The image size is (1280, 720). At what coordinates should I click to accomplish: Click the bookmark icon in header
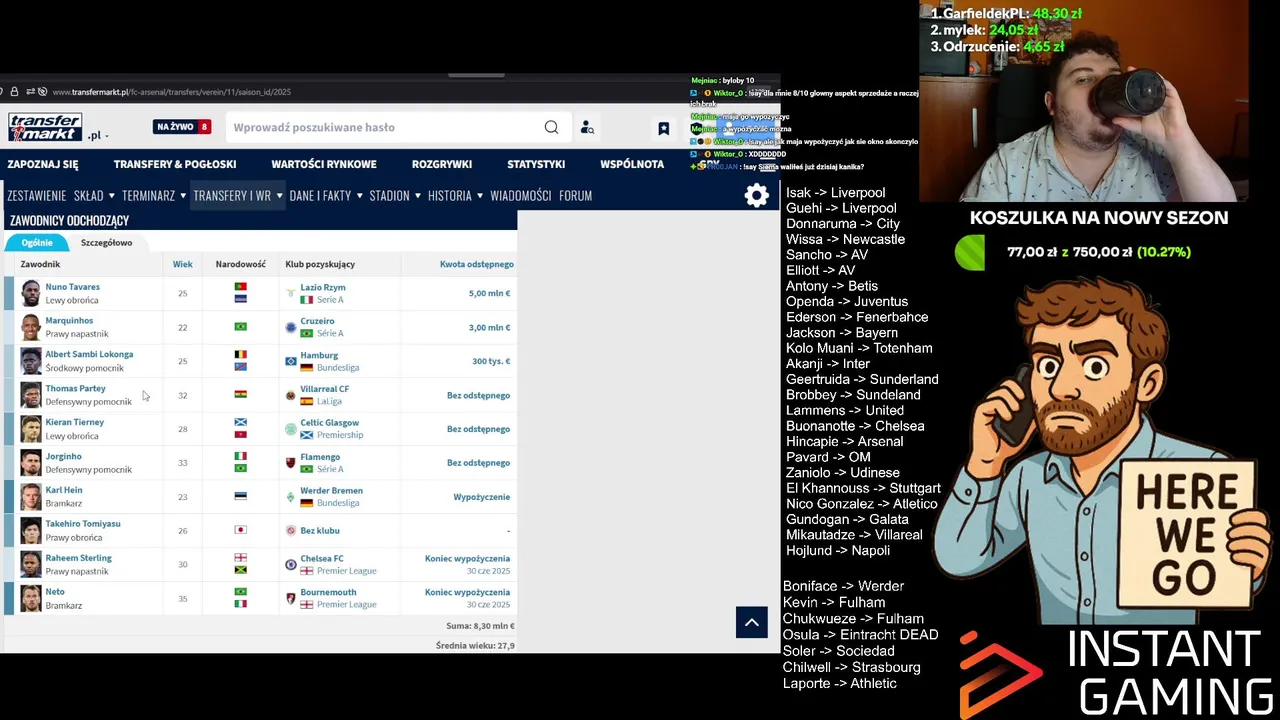[x=663, y=128]
